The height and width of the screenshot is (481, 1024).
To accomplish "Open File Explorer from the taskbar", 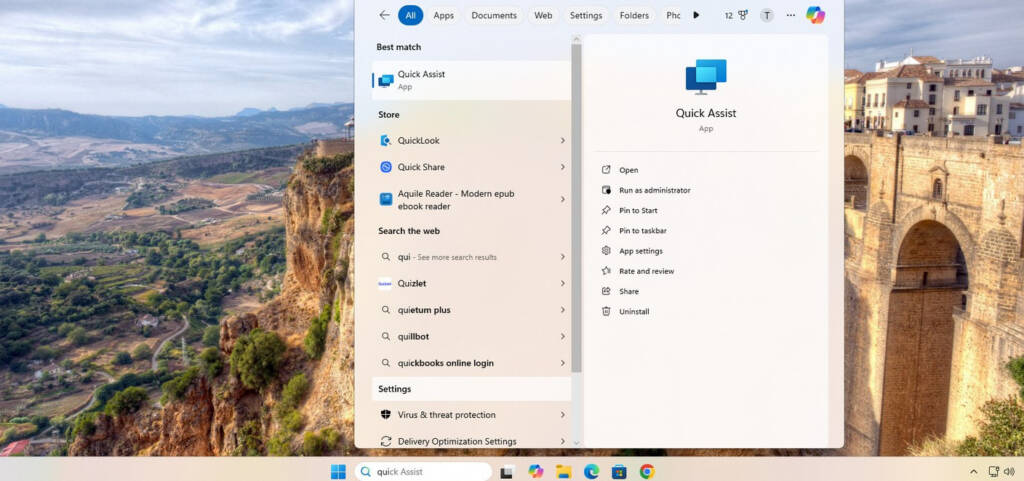I will (563, 472).
